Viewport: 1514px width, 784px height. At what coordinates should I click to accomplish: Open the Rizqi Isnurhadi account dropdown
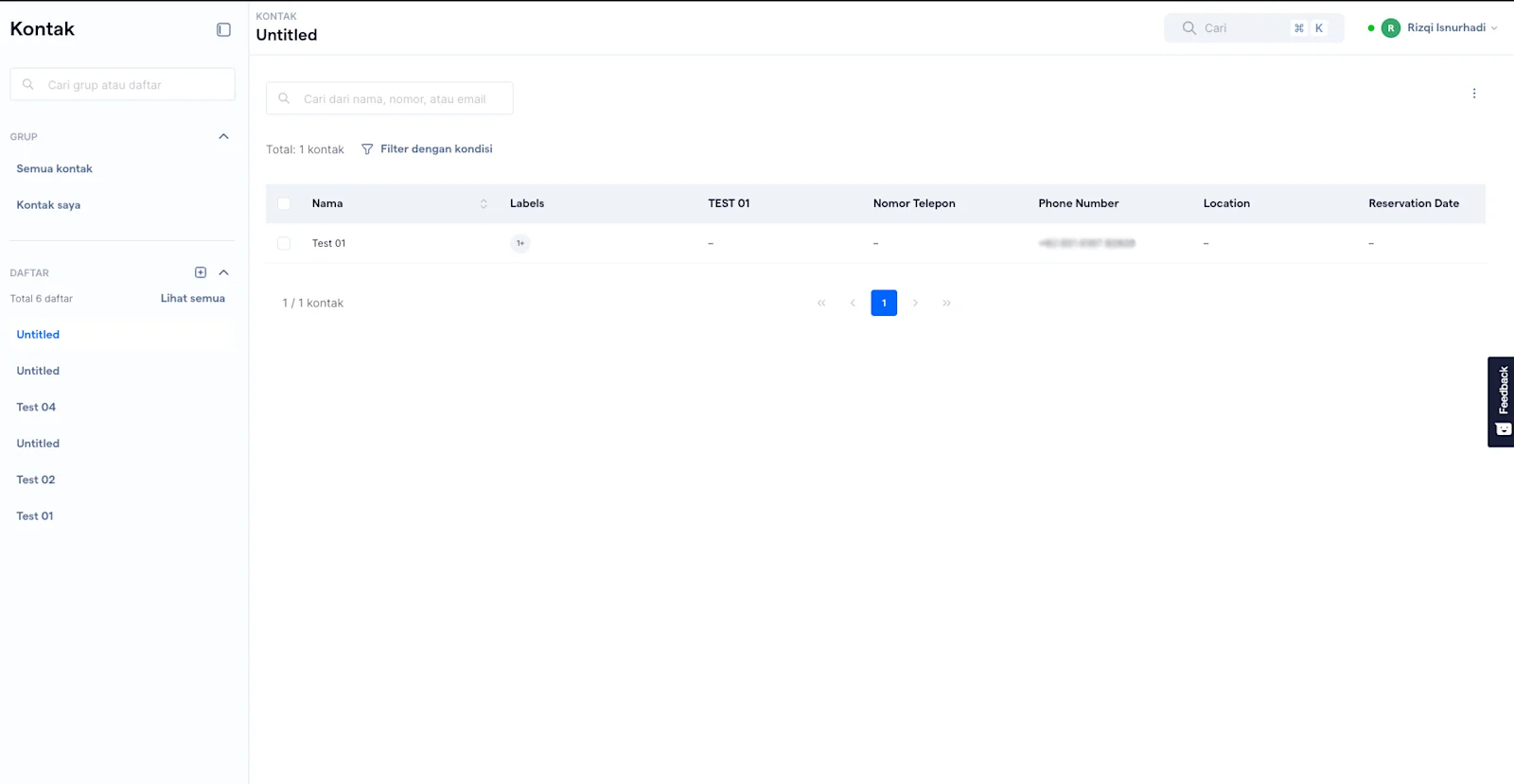(1452, 28)
